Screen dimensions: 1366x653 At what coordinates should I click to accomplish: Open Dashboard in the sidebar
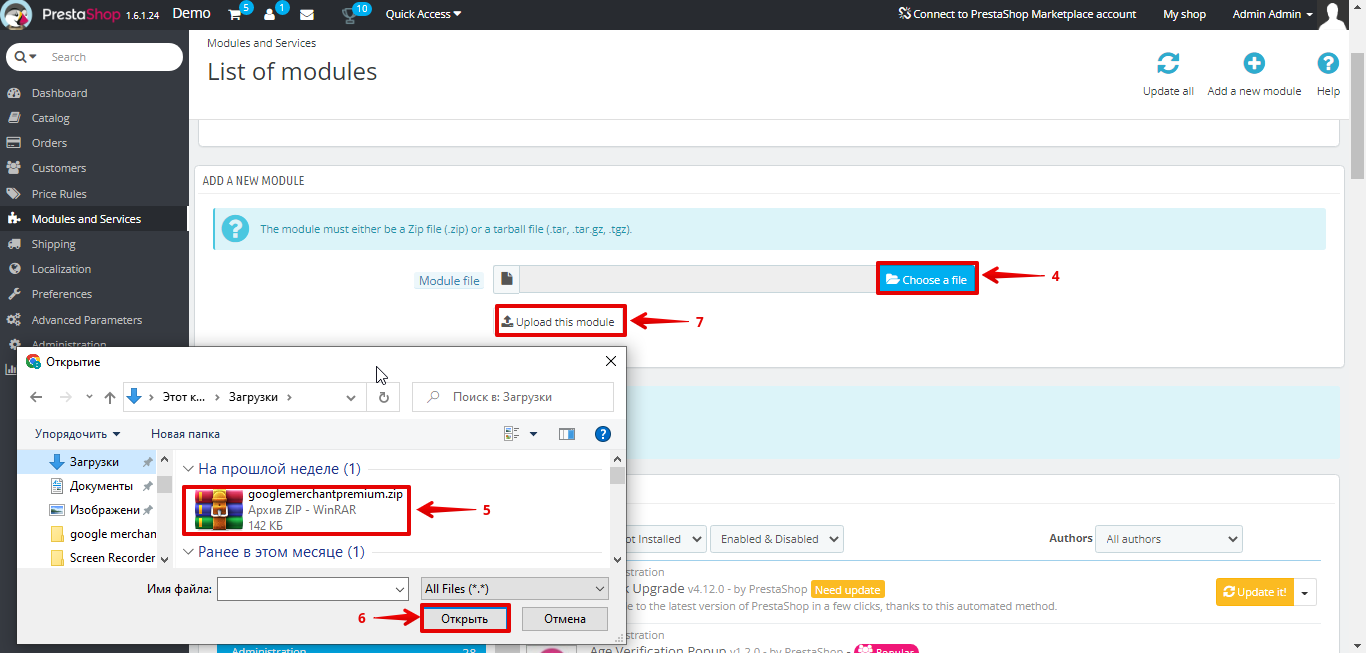[59, 93]
